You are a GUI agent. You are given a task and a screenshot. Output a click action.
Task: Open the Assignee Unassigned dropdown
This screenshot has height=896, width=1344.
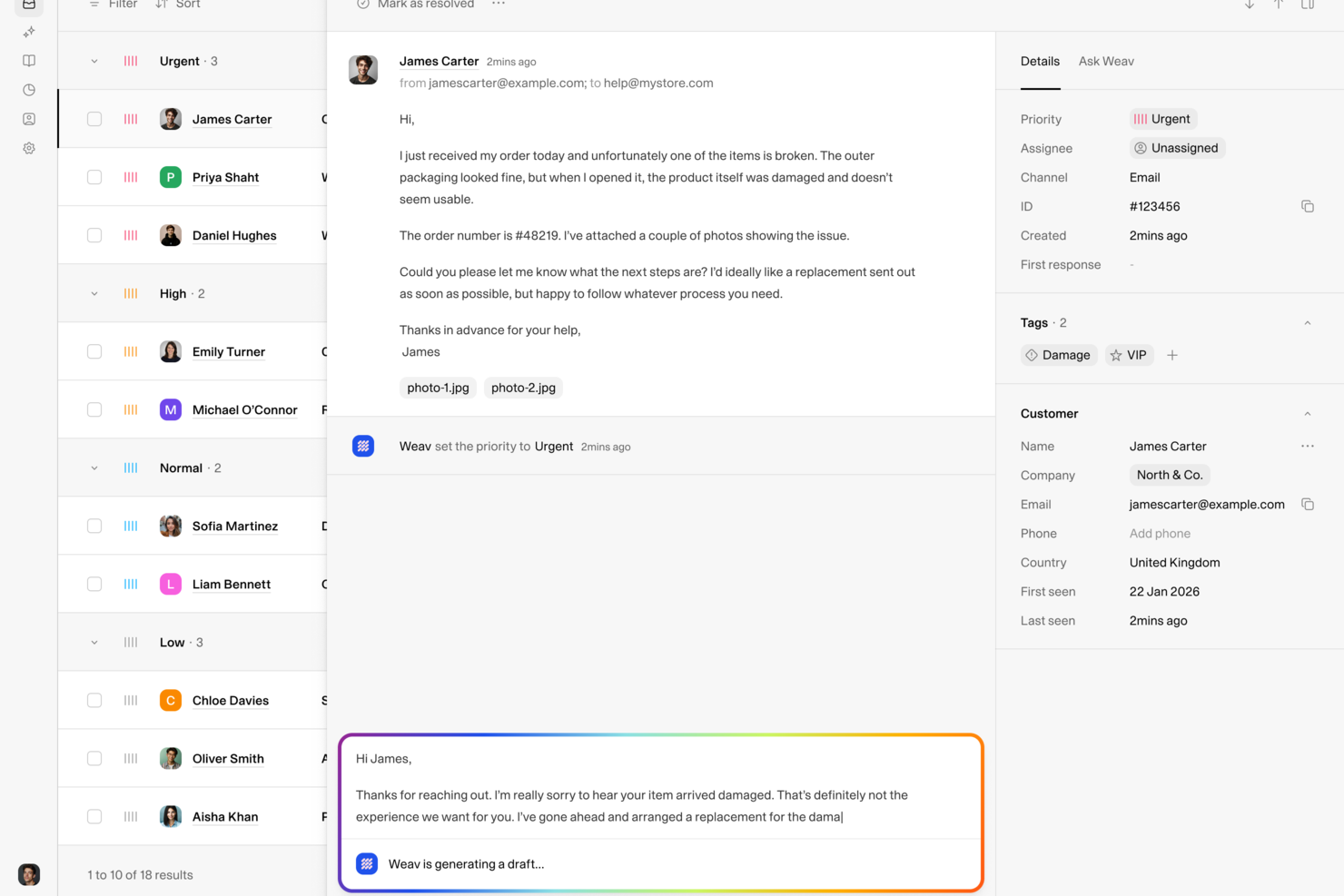click(x=1177, y=148)
